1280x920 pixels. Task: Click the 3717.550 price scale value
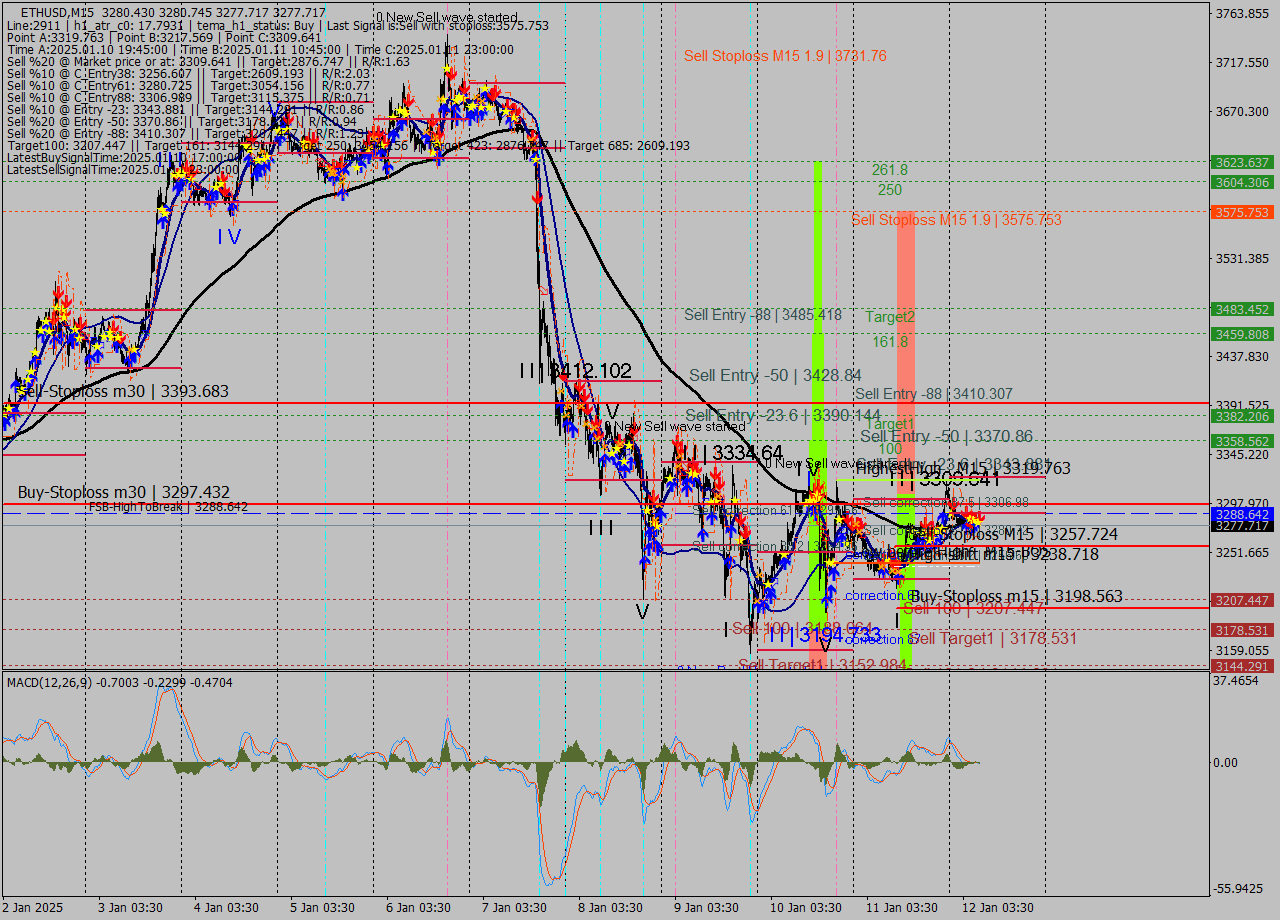tap(1241, 63)
